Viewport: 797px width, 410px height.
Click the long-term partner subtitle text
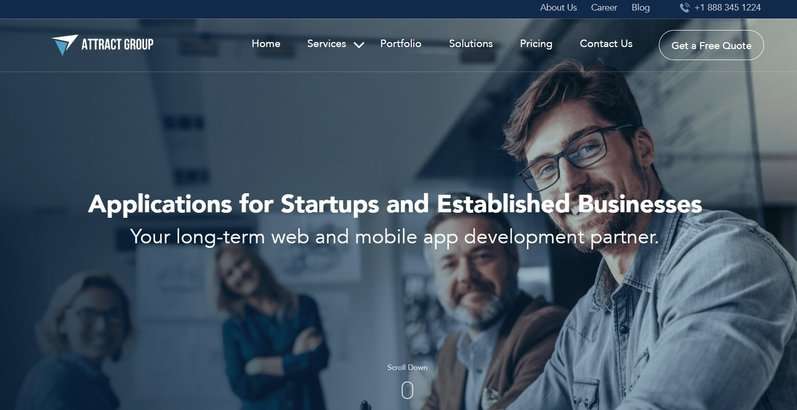click(x=394, y=237)
